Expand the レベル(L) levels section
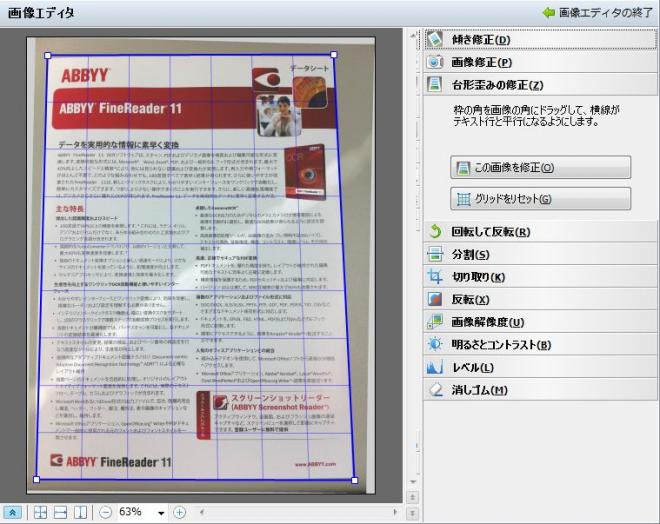This screenshot has width=660, height=524. pos(540,367)
